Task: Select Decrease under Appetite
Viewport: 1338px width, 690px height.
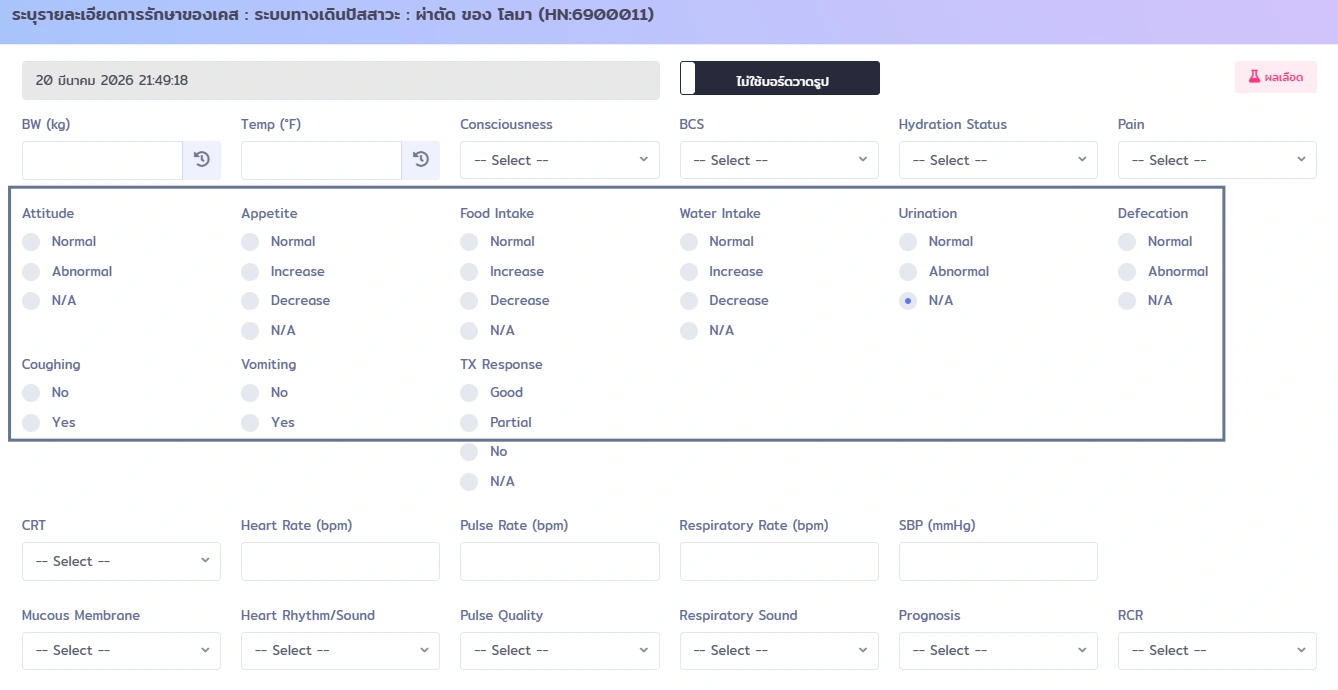Action: tap(251, 301)
